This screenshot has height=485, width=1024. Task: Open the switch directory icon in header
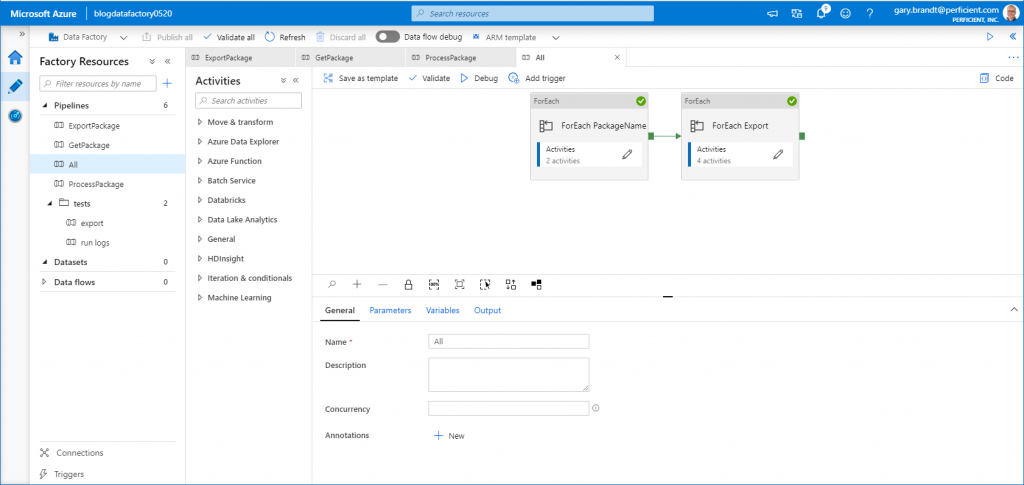tap(796, 13)
